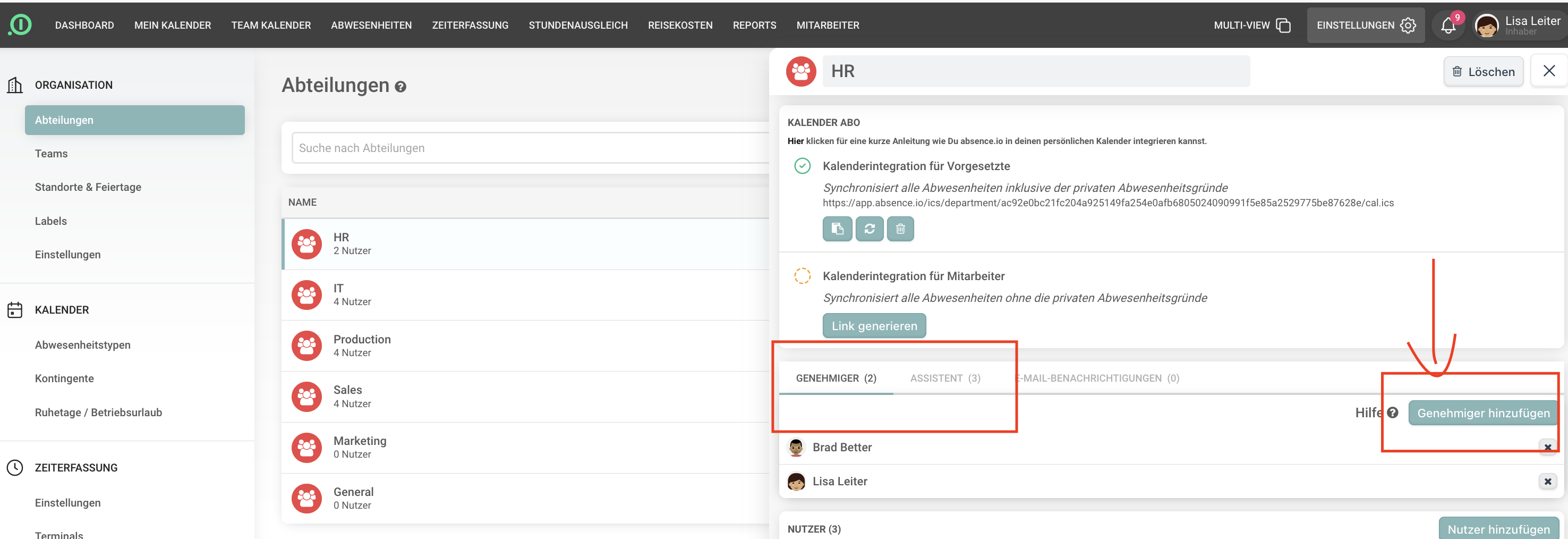Open the Dashboard menu
Screen dimensions: 1568x539
pos(84,25)
